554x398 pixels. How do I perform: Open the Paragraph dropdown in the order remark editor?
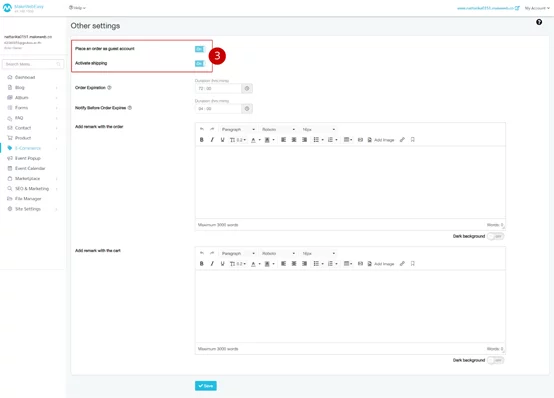click(238, 129)
